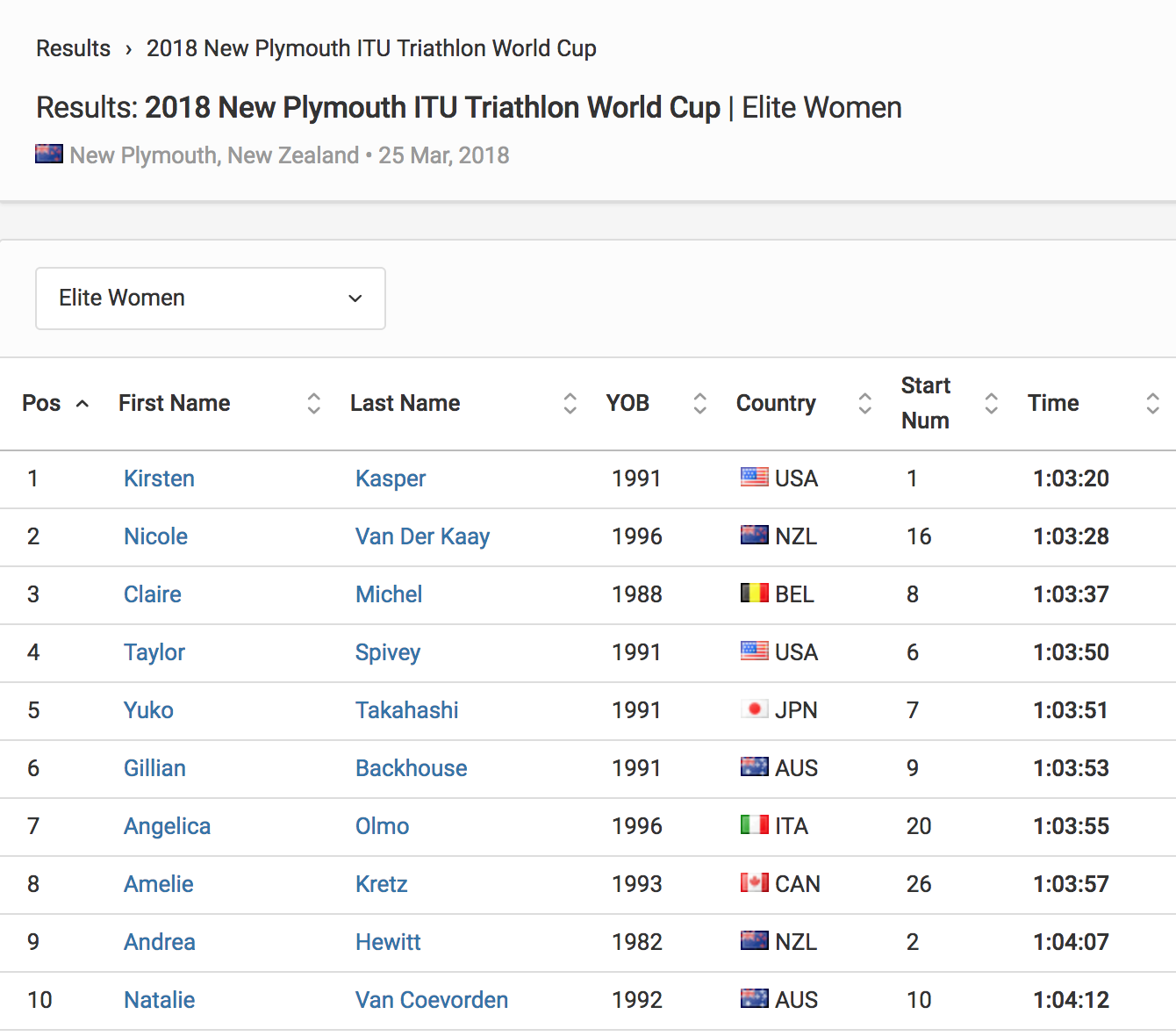Toggle sorting on the YOB column
This screenshot has height=1036, width=1176.
pyautogui.click(x=699, y=403)
